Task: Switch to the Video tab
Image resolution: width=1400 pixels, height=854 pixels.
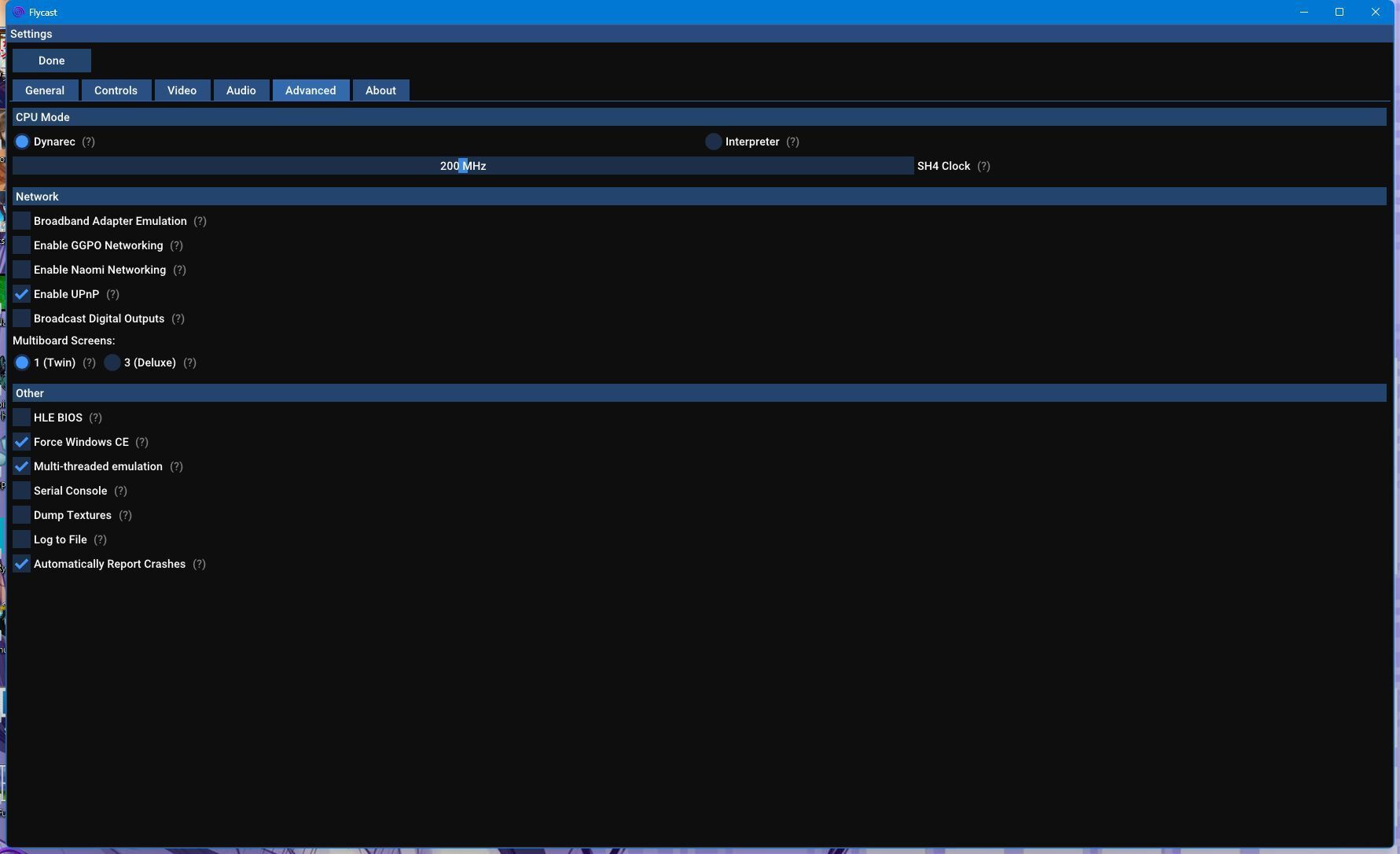Action: 182,91
